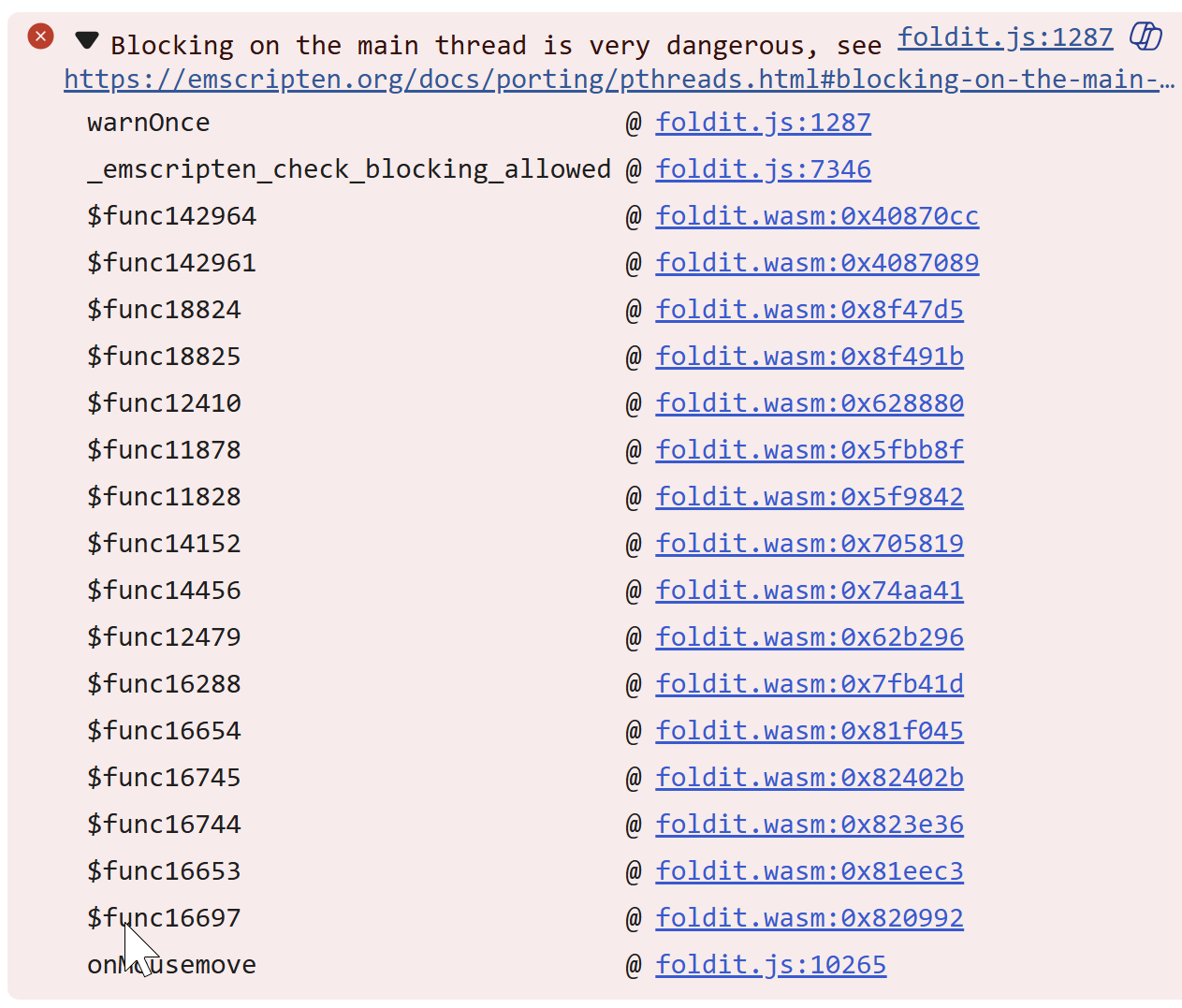This screenshot has height=1008, width=1182.
Task: Open the foldit.wasm:0x628880 link
Action: 809,403
